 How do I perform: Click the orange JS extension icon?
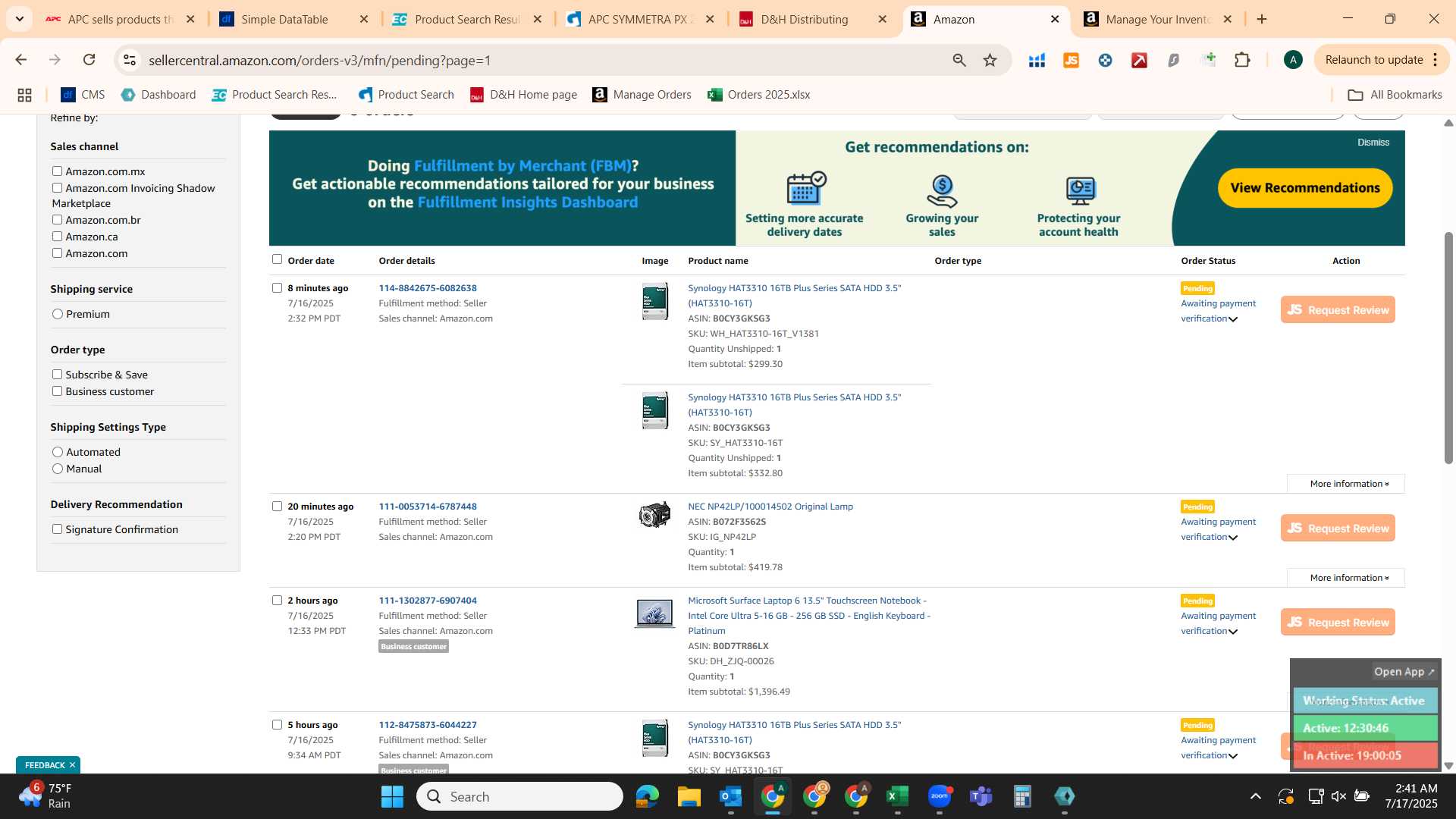(1071, 60)
